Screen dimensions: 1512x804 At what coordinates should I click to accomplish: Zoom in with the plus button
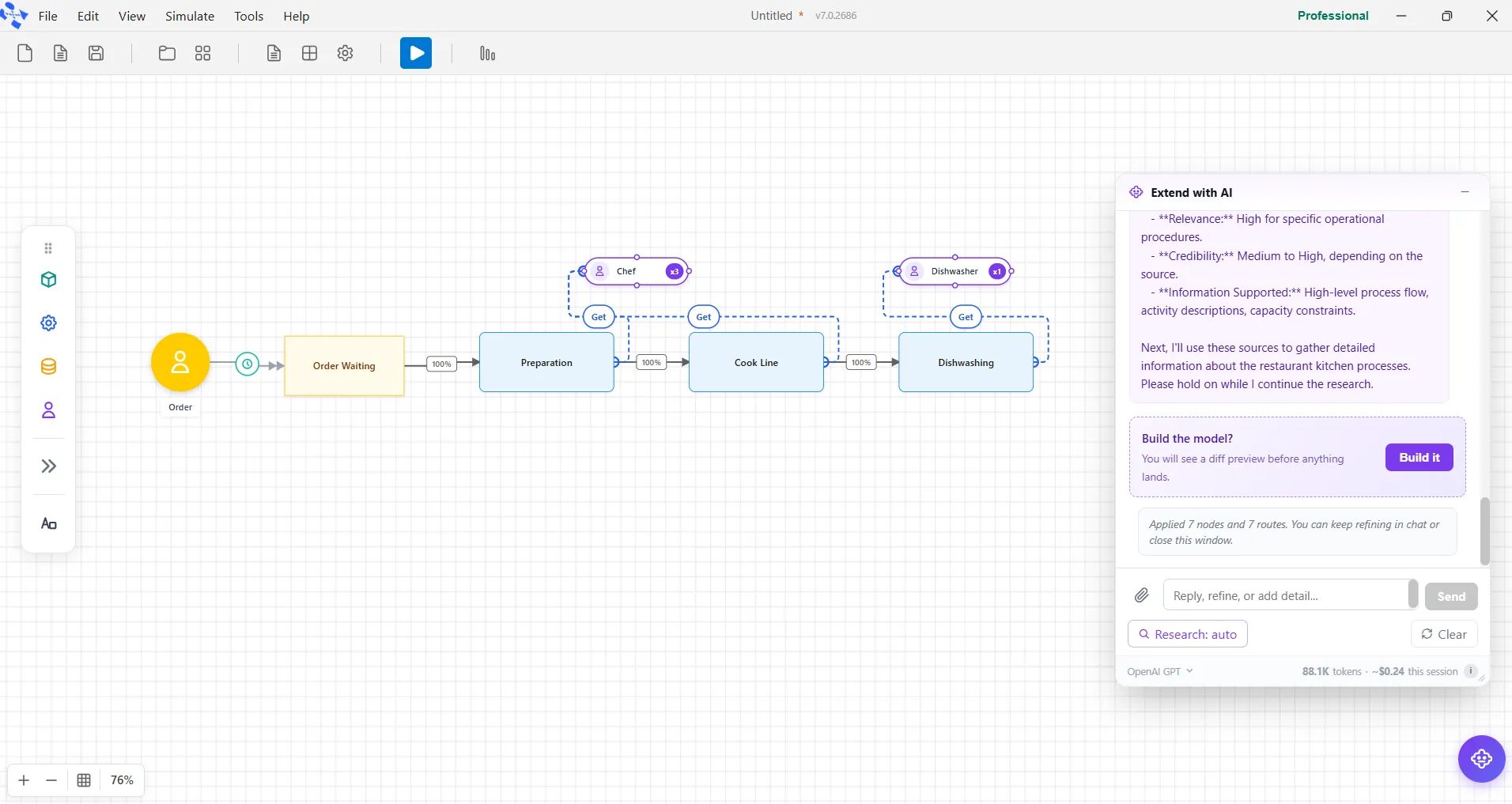pos(24,780)
